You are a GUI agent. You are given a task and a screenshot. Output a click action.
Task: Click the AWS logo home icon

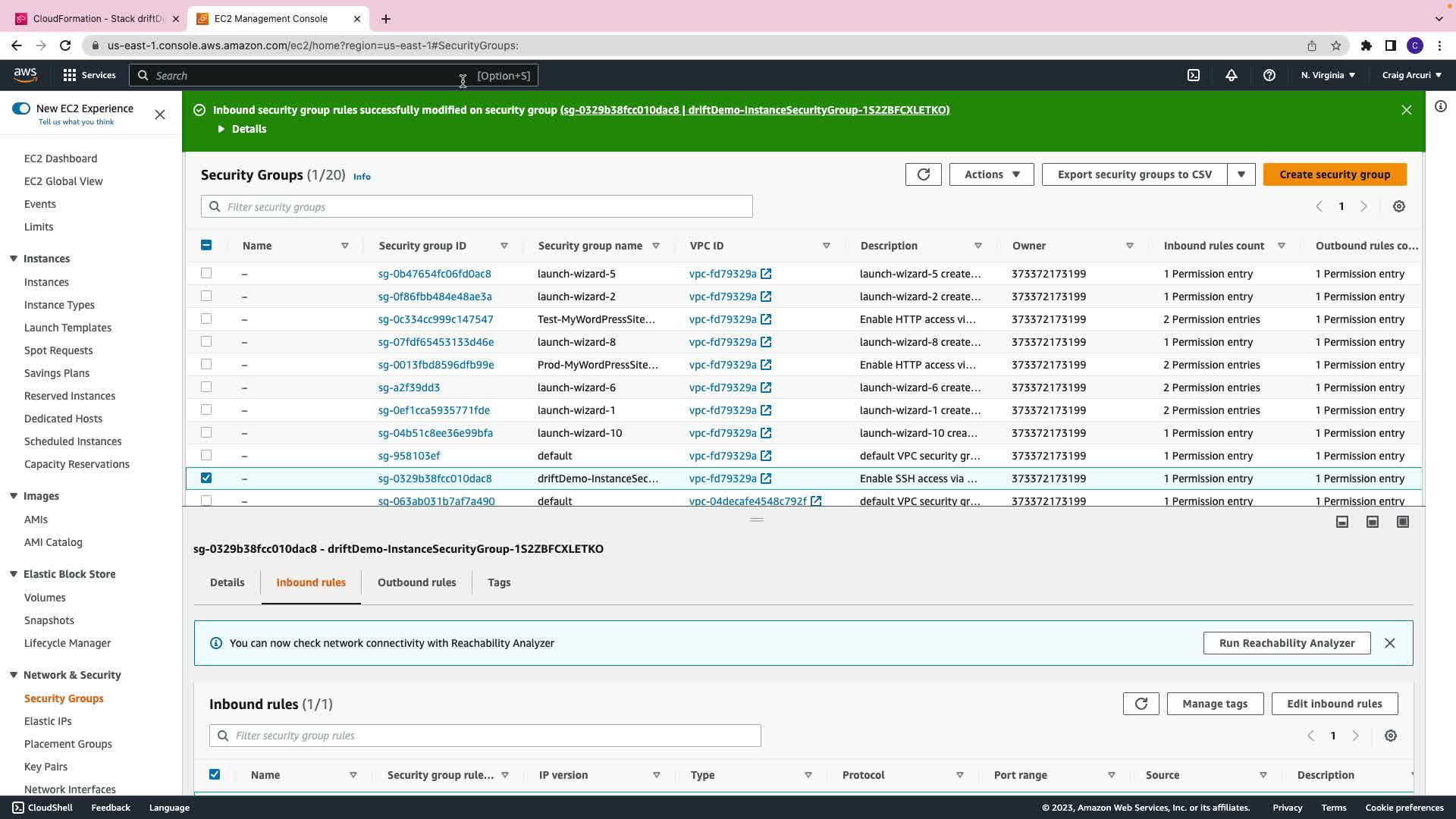(25, 74)
